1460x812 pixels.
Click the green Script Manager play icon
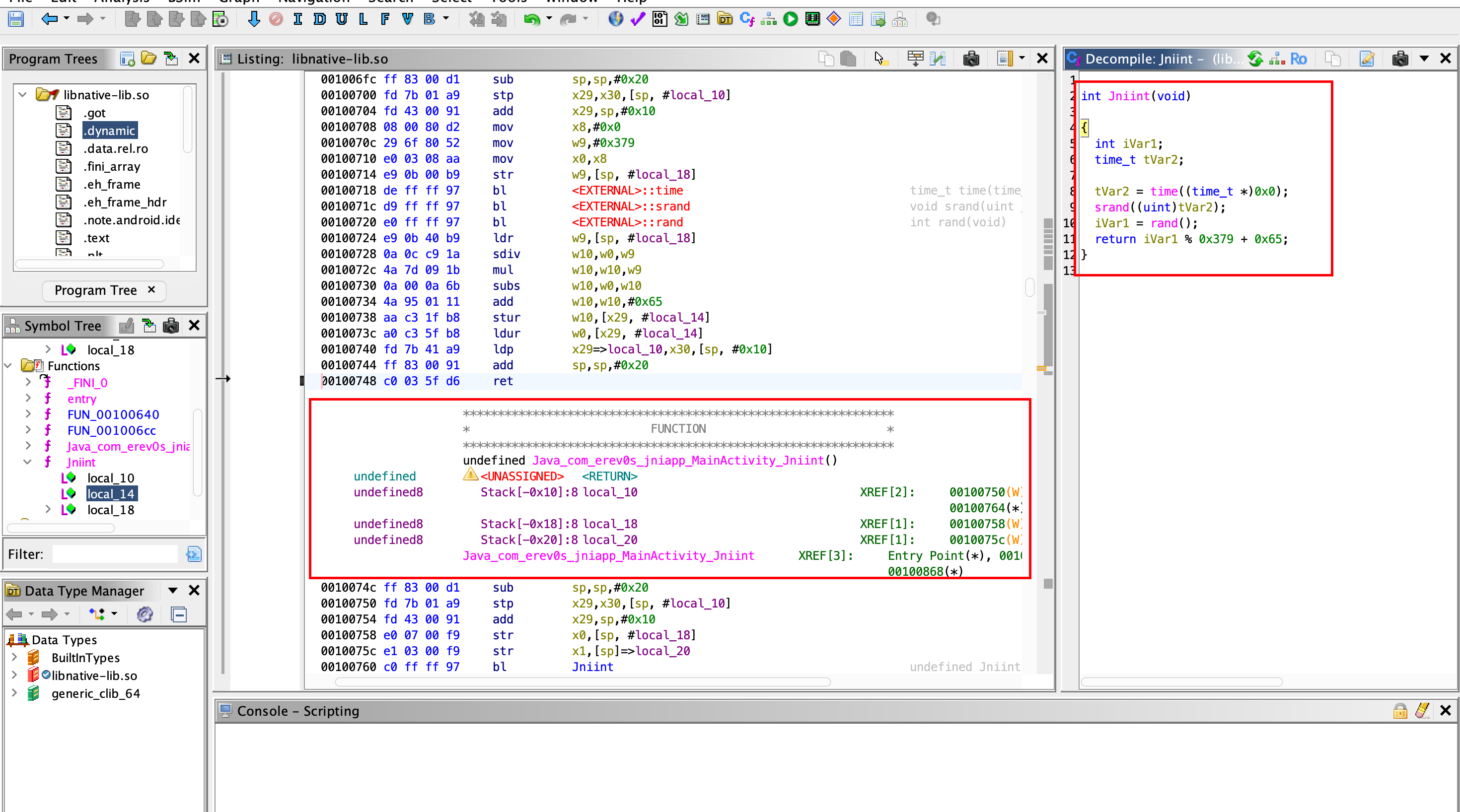(791, 19)
